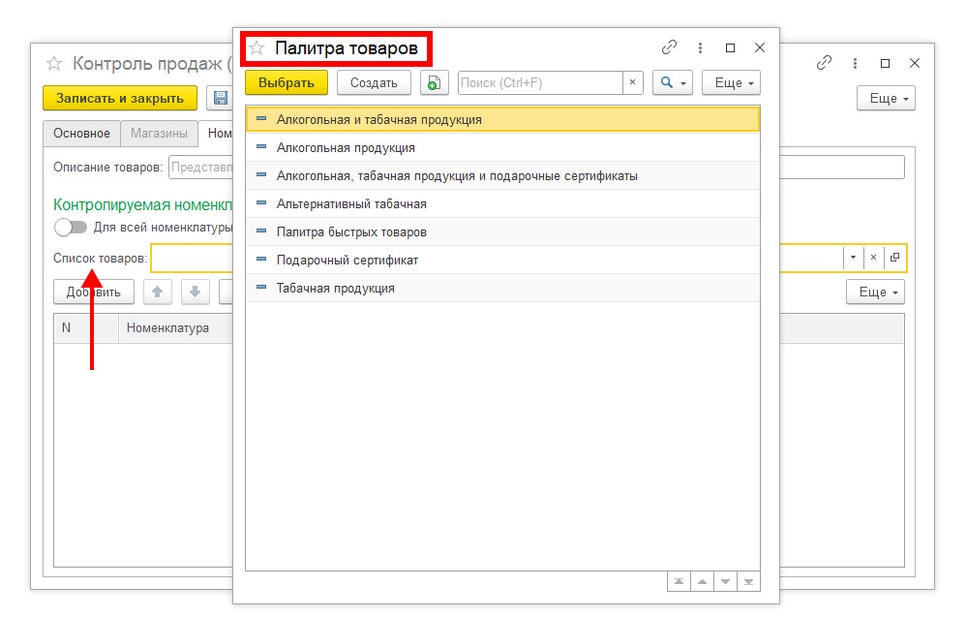This screenshot has width=967, height=617.
Task: Get link icon in Контроль продаж window
Action: coord(824,63)
